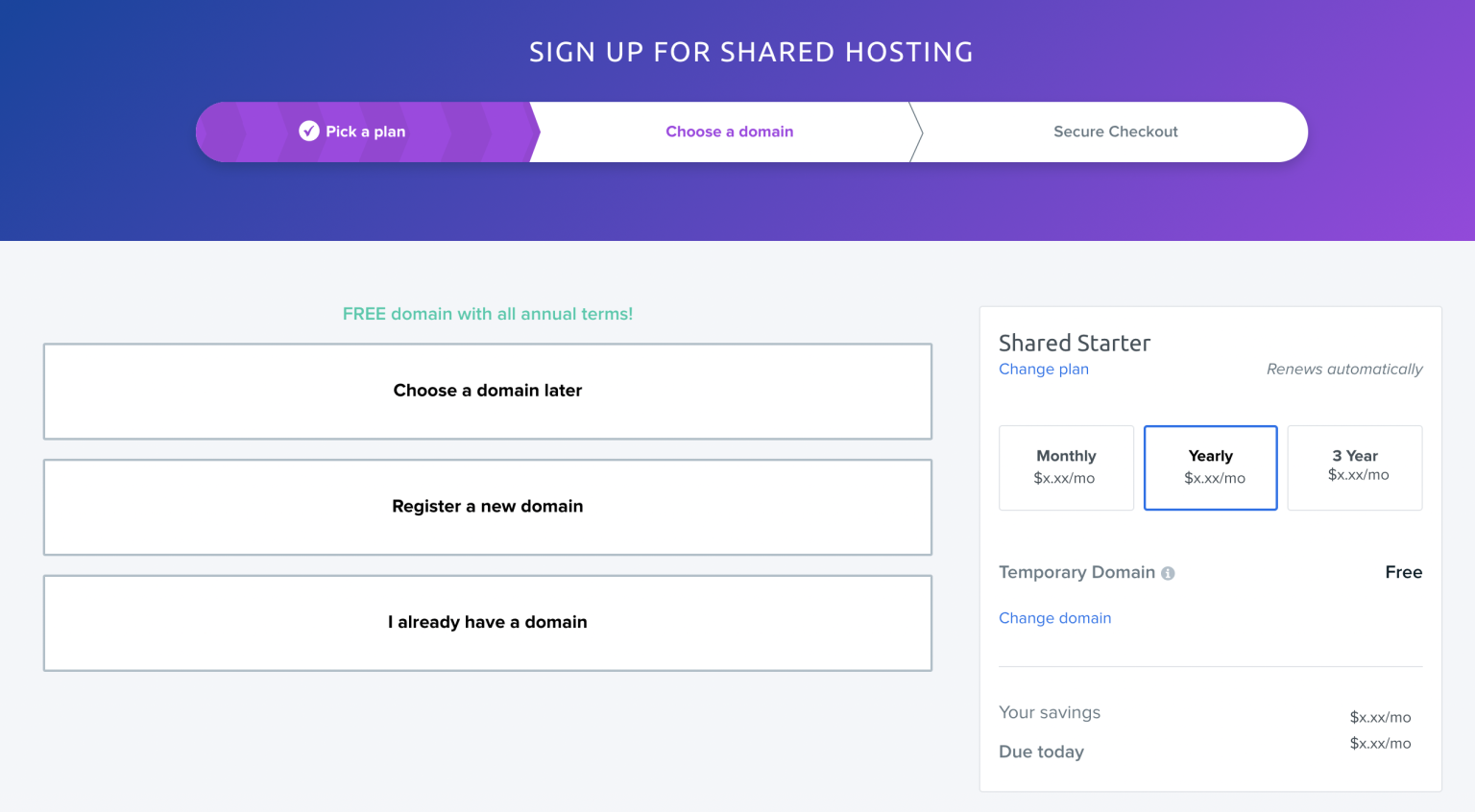Select the Monthly billing term

click(x=1066, y=467)
